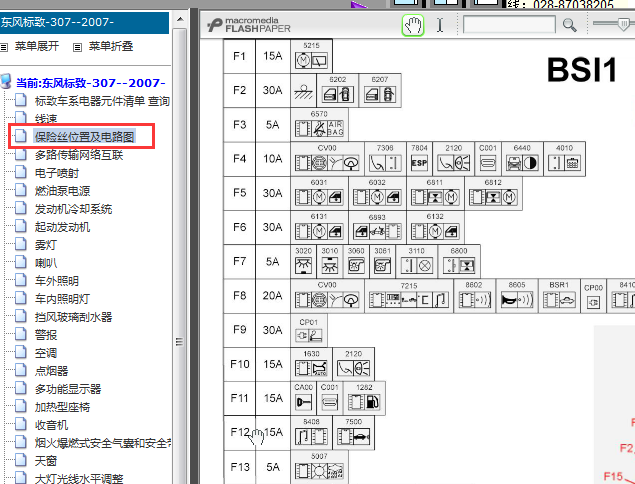Click the FlashPaper search magnifier icon
The width and height of the screenshot is (635, 484).
tap(569, 25)
